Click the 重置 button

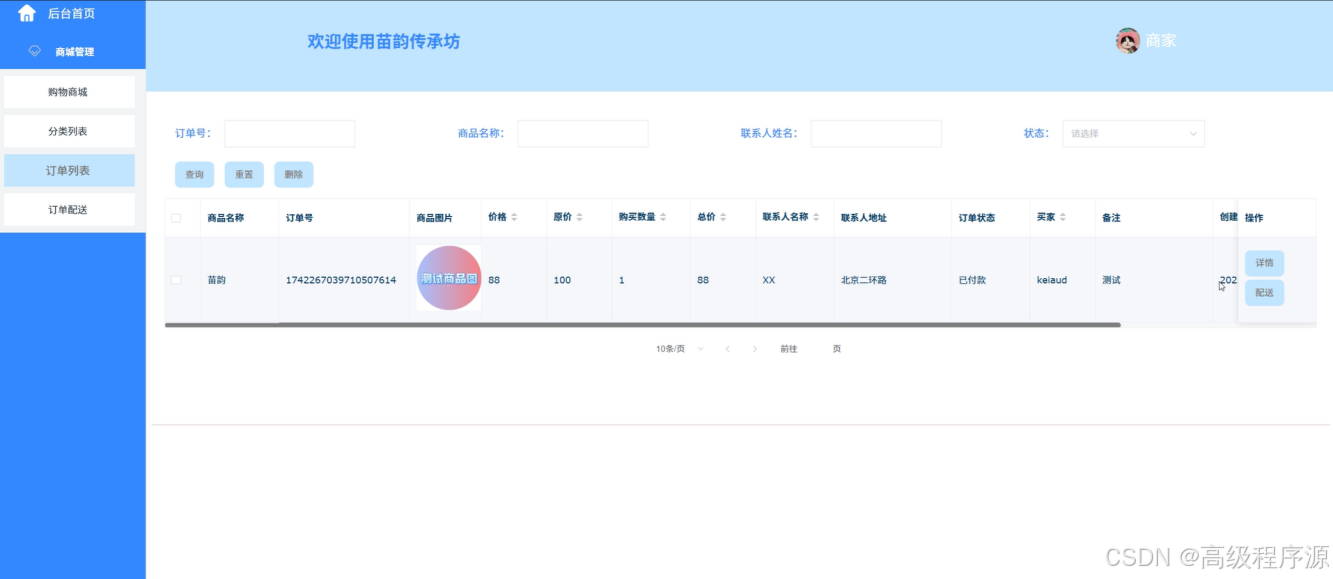(244, 174)
